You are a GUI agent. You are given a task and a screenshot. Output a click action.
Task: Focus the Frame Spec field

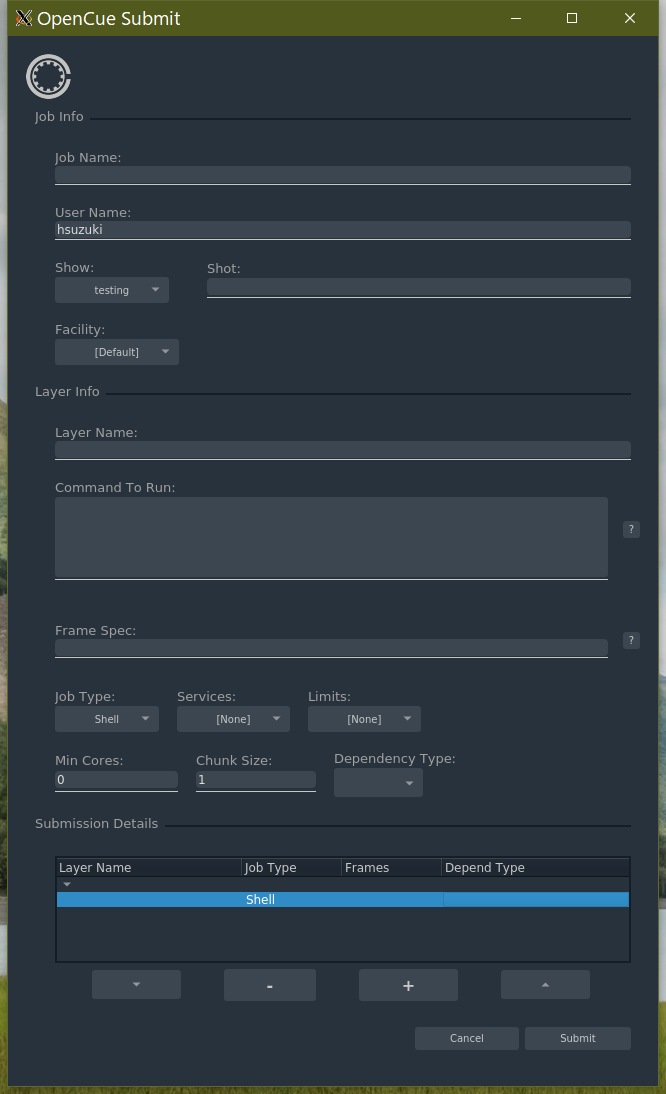click(x=331, y=648)
